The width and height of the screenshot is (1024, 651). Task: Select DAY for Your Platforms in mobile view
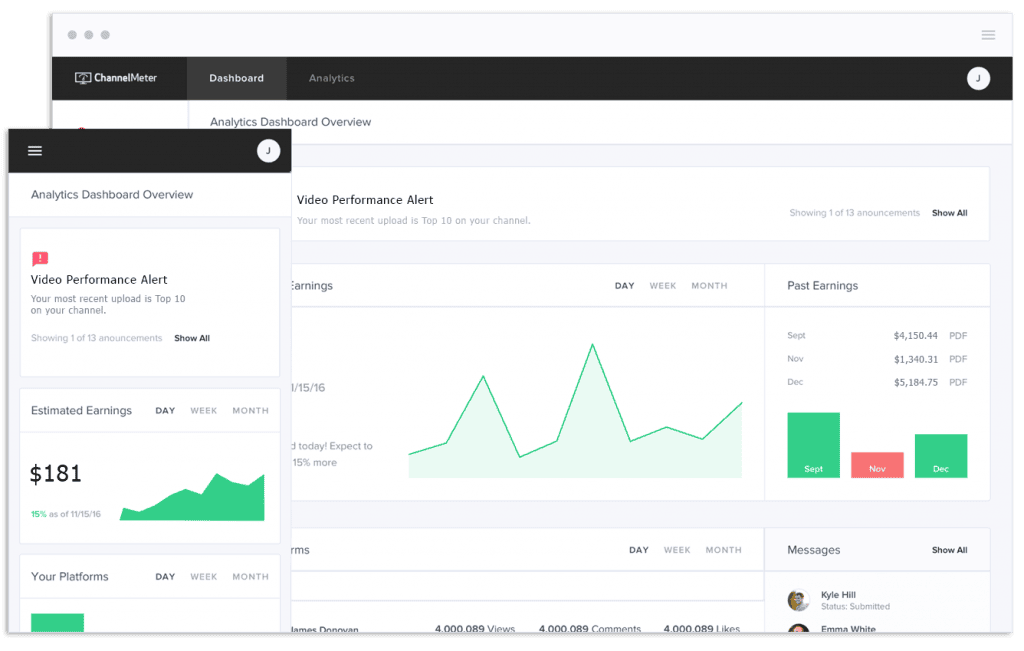point(165,577)
